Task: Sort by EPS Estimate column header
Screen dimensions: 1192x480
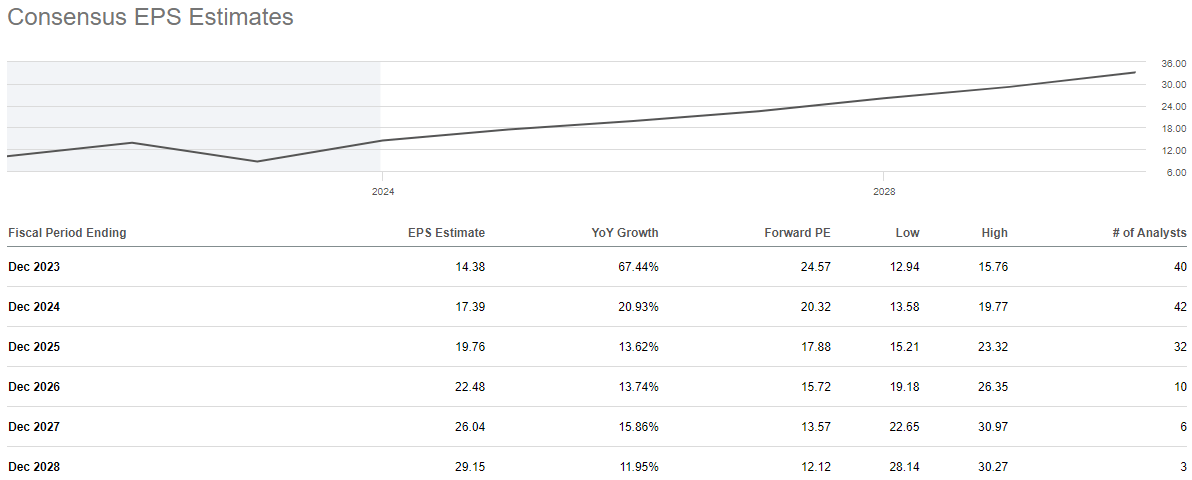Action: pos(446,233)
